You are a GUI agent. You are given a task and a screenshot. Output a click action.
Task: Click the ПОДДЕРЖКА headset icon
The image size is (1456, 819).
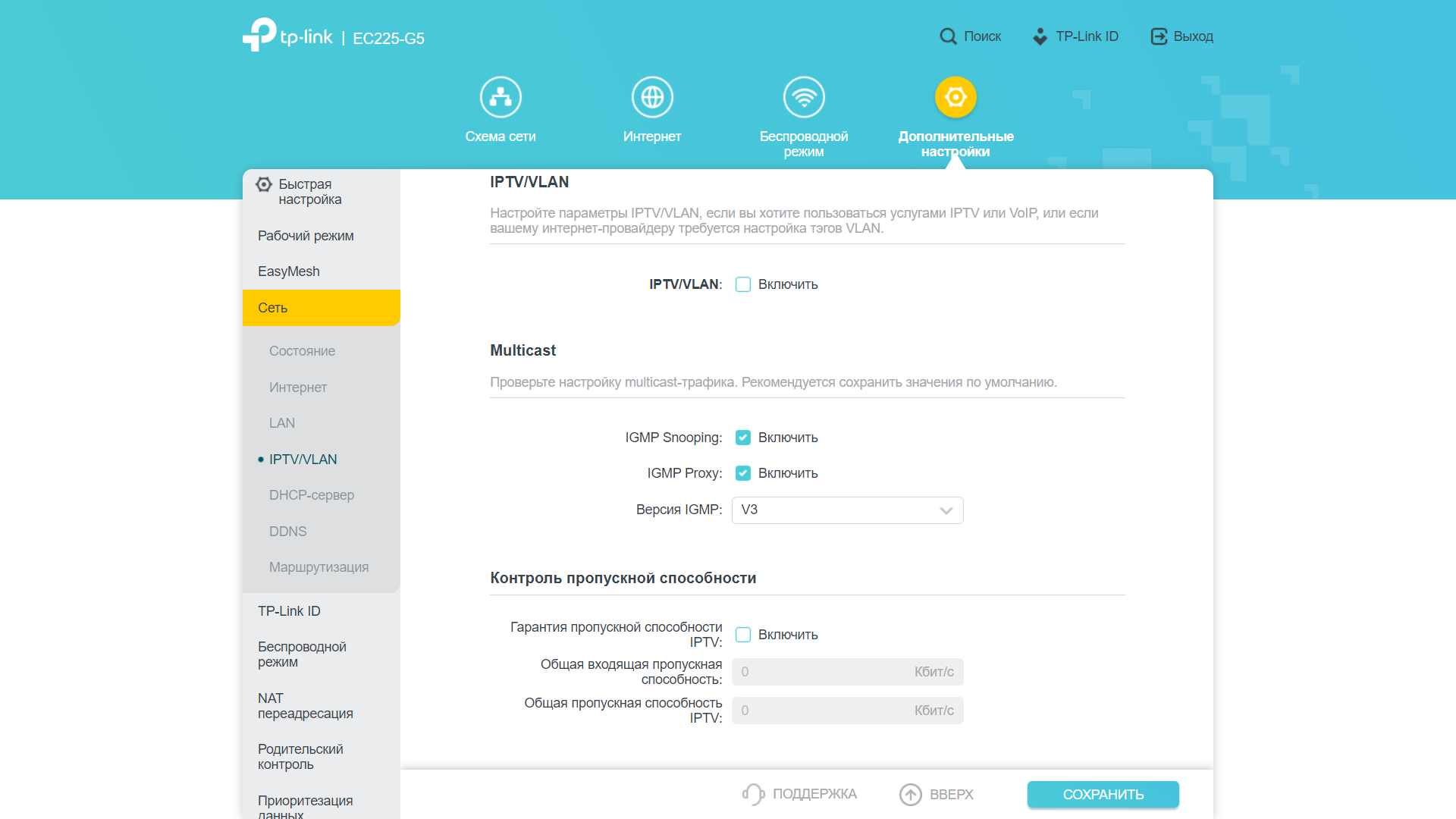point(753,794)
